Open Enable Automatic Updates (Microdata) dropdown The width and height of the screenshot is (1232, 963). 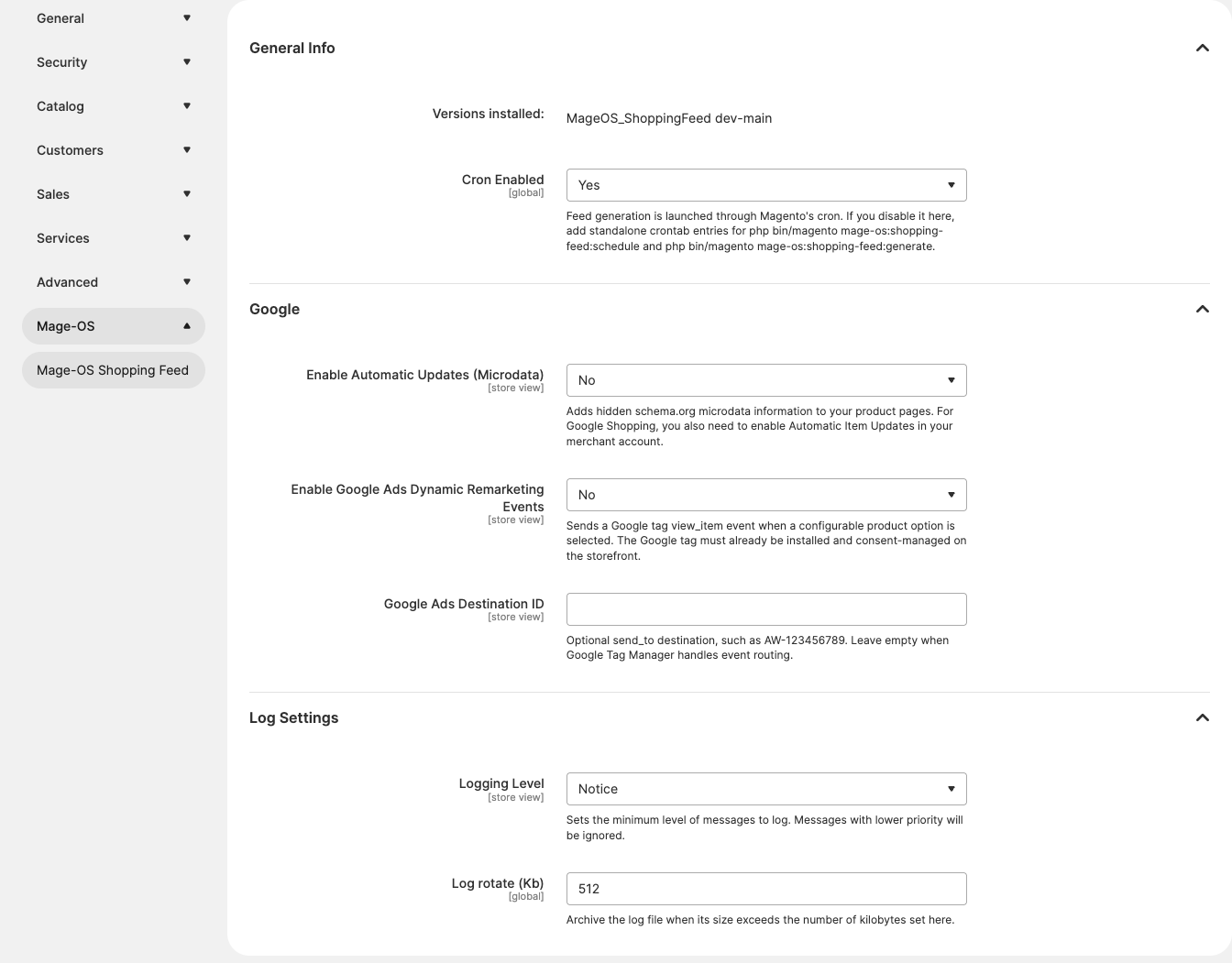click(x=766, y=380)
